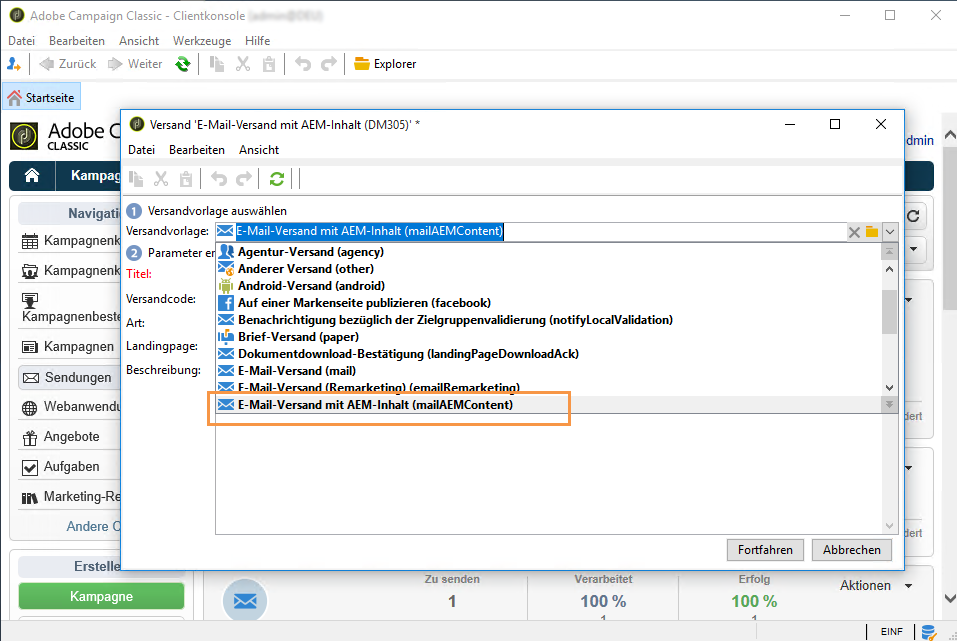Refresh using green arrows in main toolbar
This screenshot has height=641, width=957.
coord(182,64)
